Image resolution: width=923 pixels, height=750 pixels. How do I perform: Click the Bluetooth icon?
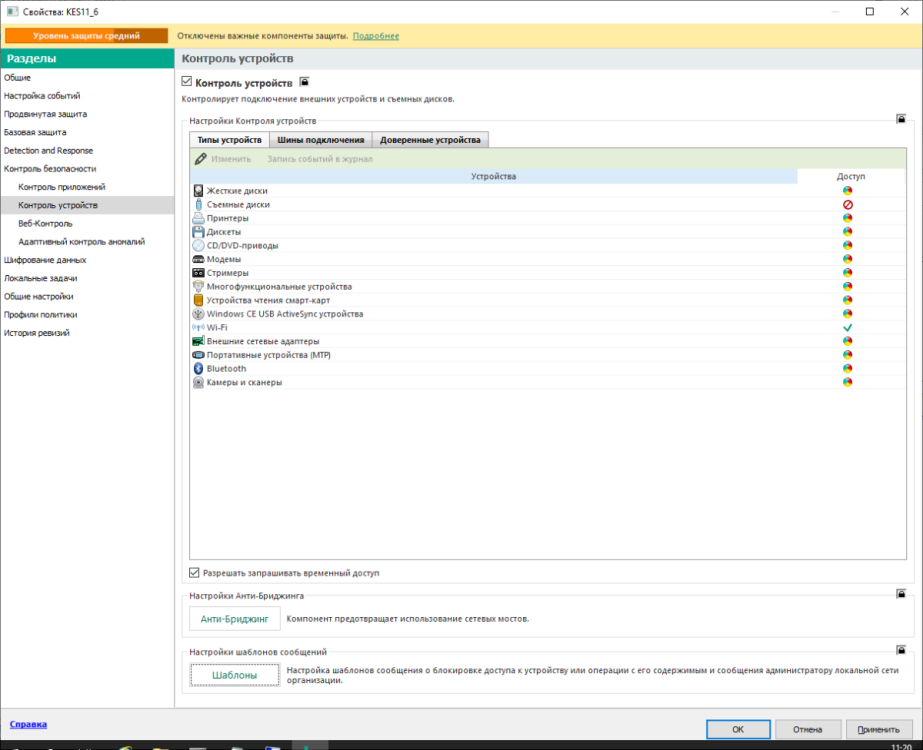tap(198, 369)
